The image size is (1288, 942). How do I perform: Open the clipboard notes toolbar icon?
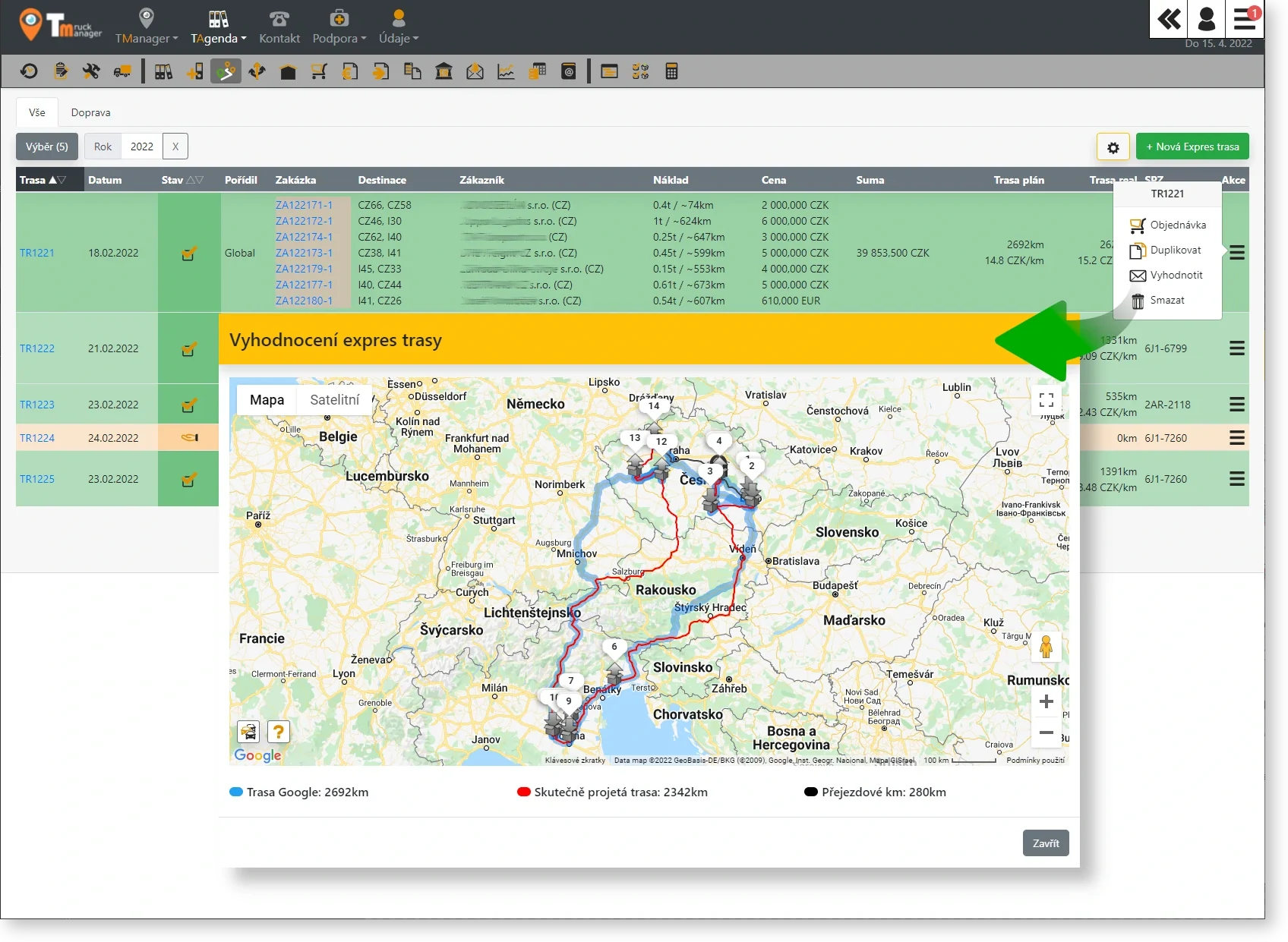coord(61,71)
